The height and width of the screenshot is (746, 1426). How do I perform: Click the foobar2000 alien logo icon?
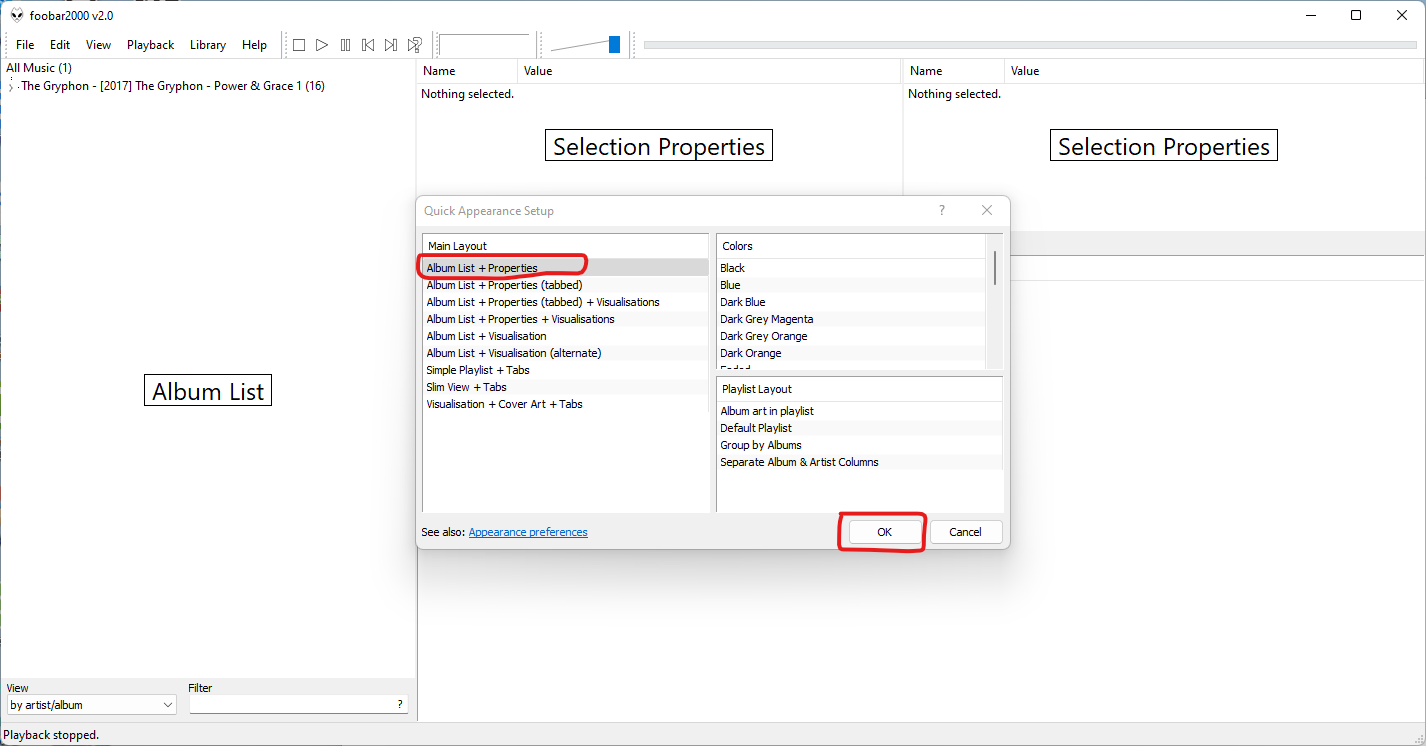pyautogui.click(x=17, y=15)
